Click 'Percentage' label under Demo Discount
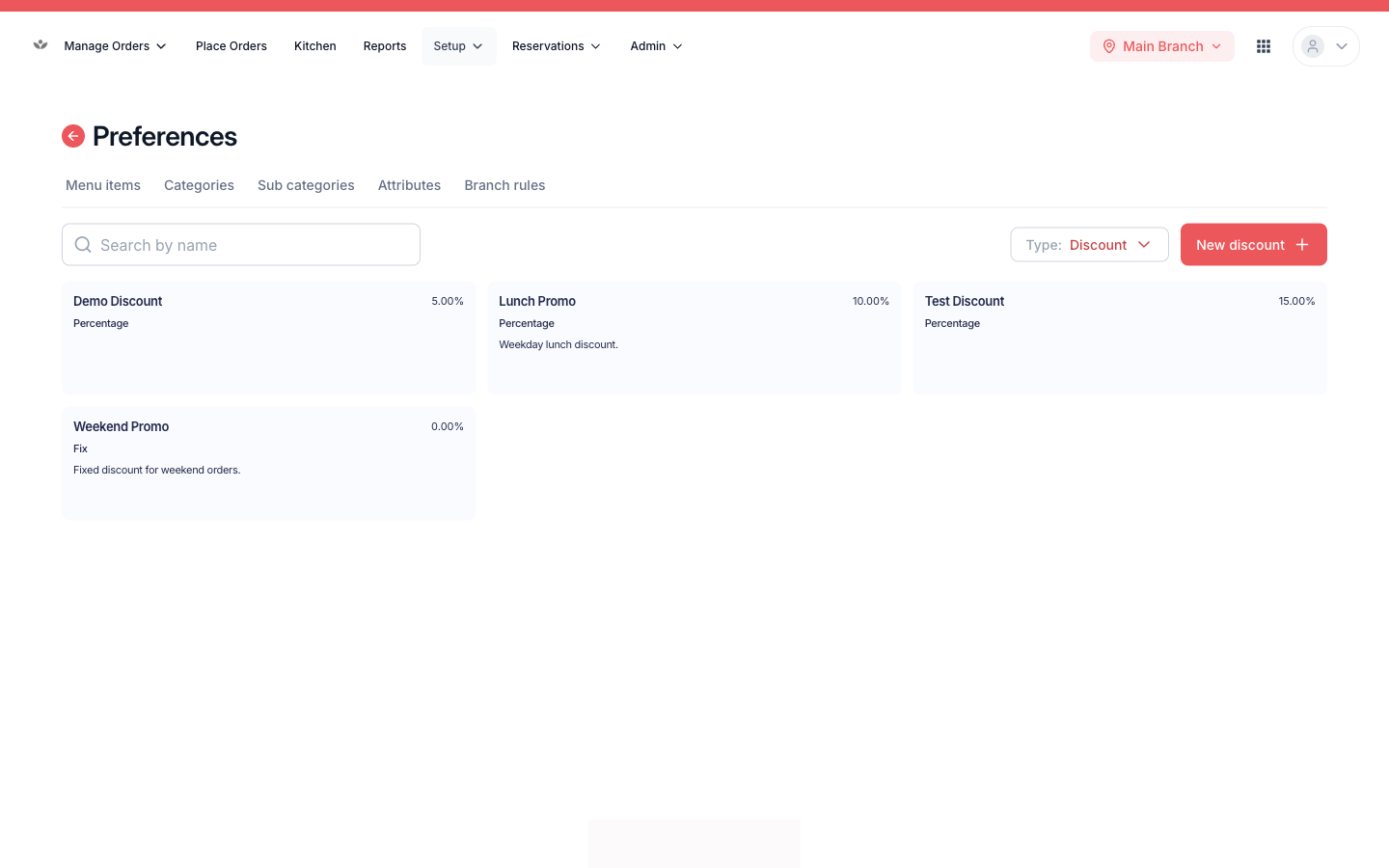This screenshot has width=1389, height=868. [x=101, y=323]
